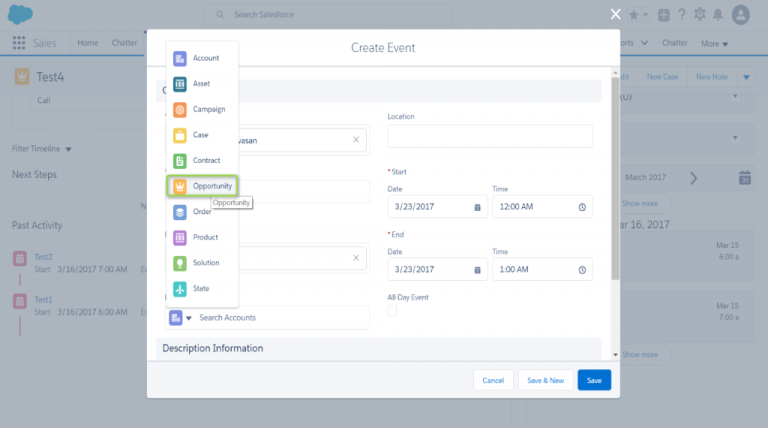Click the Case briefcase icon
Viewport: 768px width, 428px height.
[x=180, y=135]
